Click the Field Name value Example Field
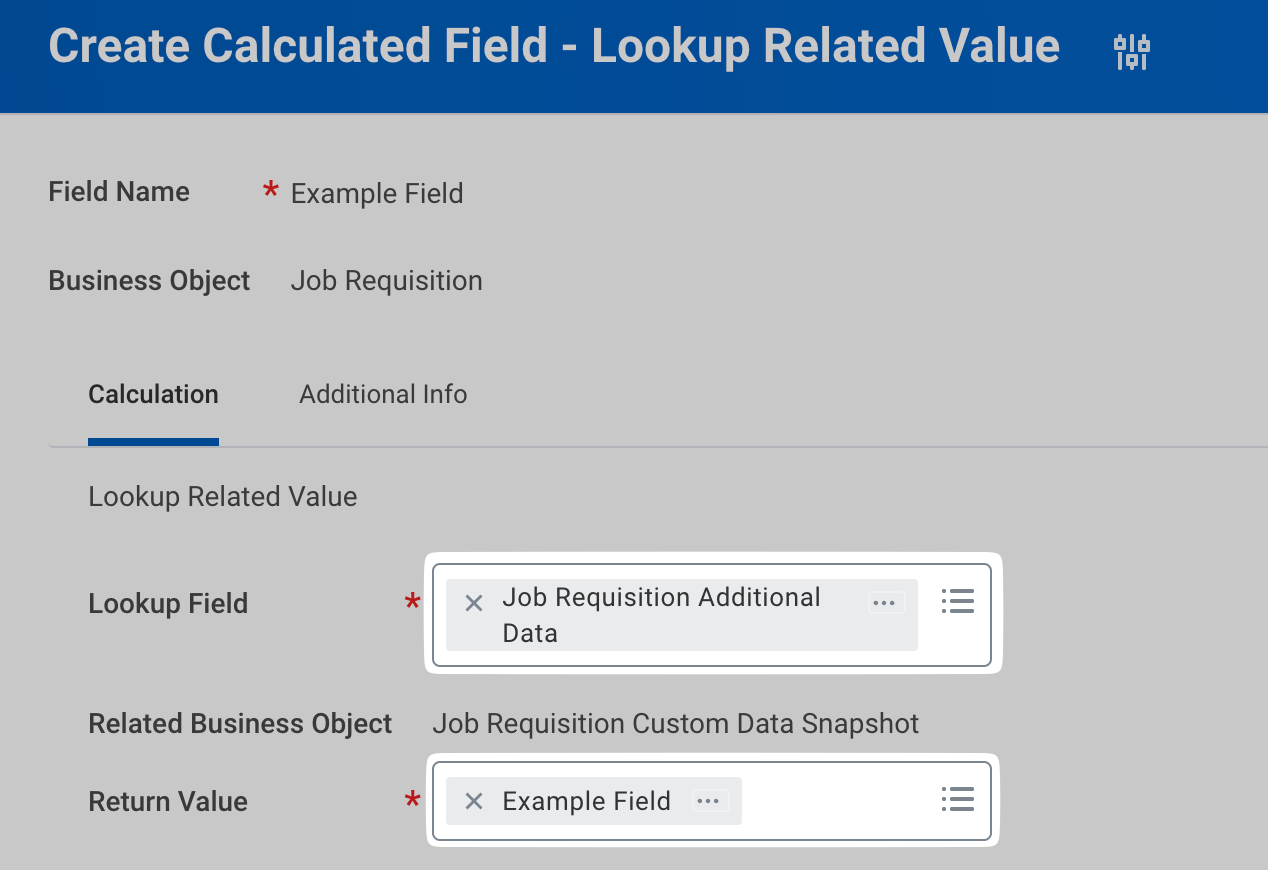Image resolution: width=1268 pixels, height=870 pixels. [377, 193]
